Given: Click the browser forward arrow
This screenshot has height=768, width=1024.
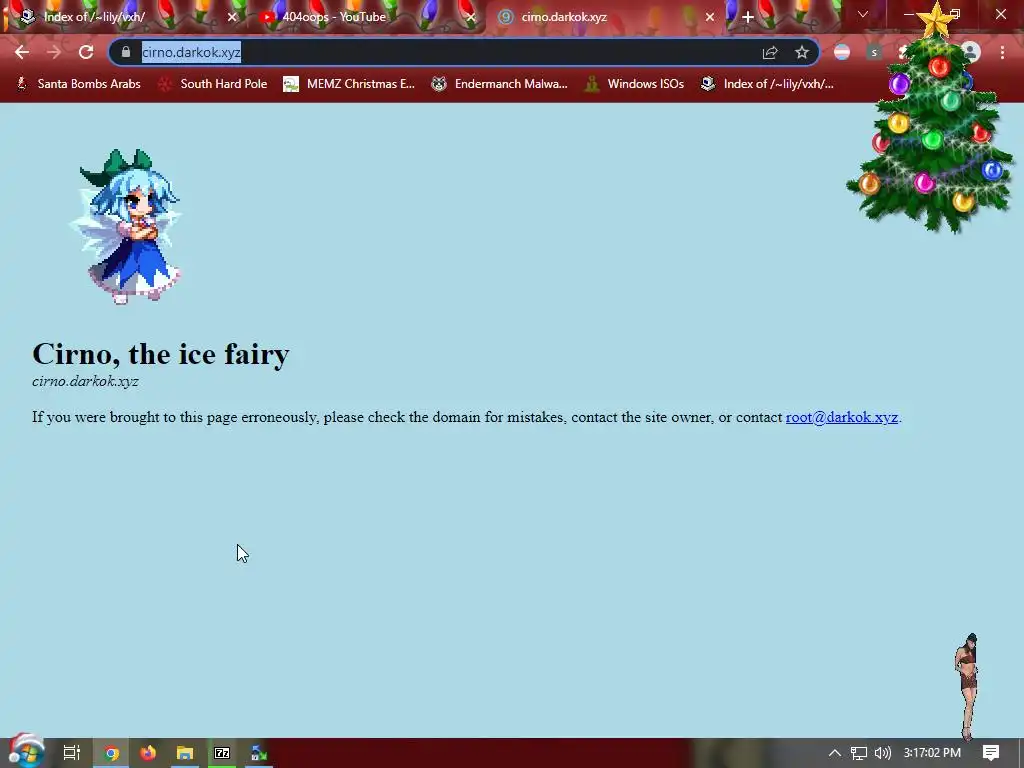Looking at the screenshot, I should pos(54,52).
